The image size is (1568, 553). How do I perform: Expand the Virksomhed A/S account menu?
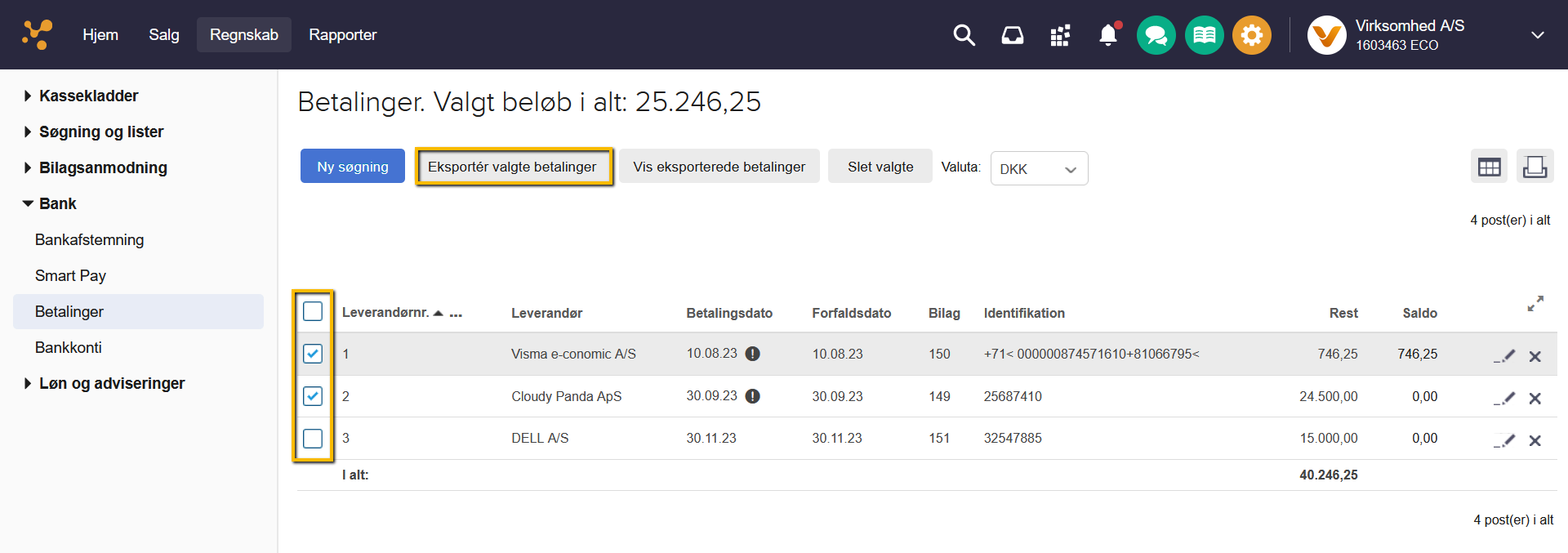click(x=1537, y=35)
